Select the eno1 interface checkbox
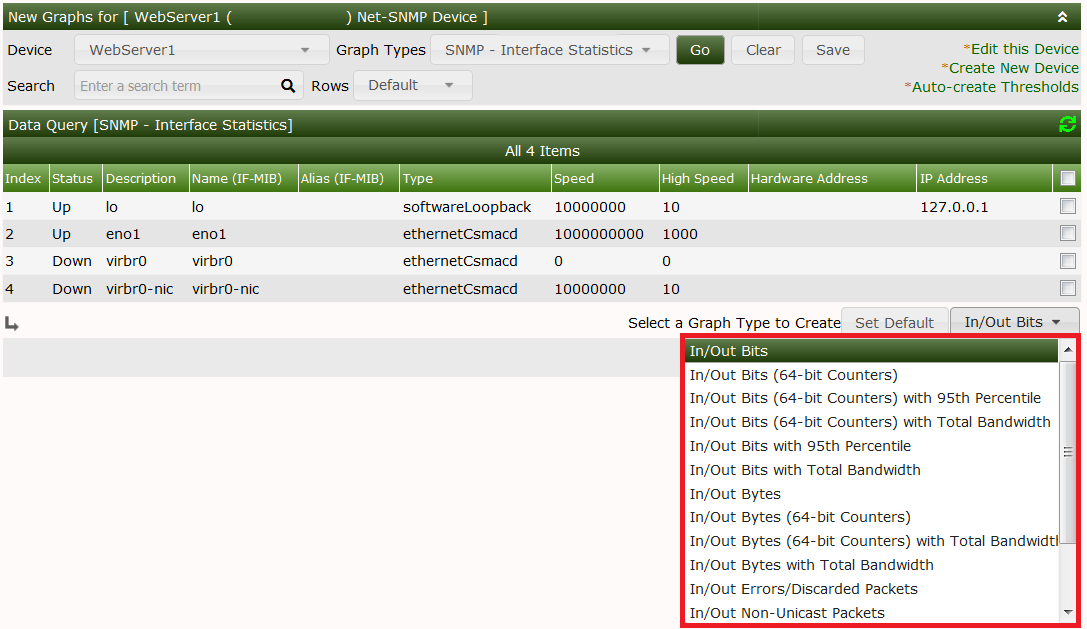1087x629 pixels. point(1068,234)
